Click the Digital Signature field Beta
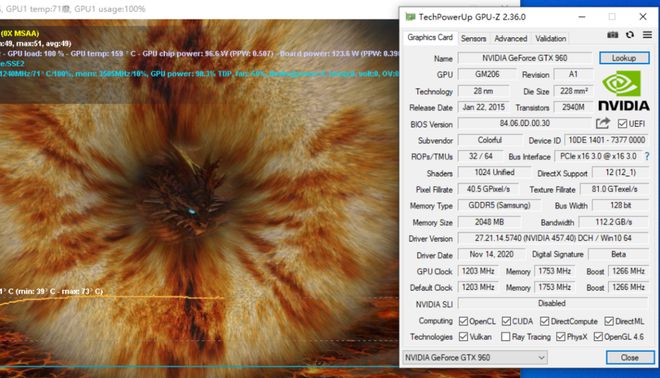 618,254
